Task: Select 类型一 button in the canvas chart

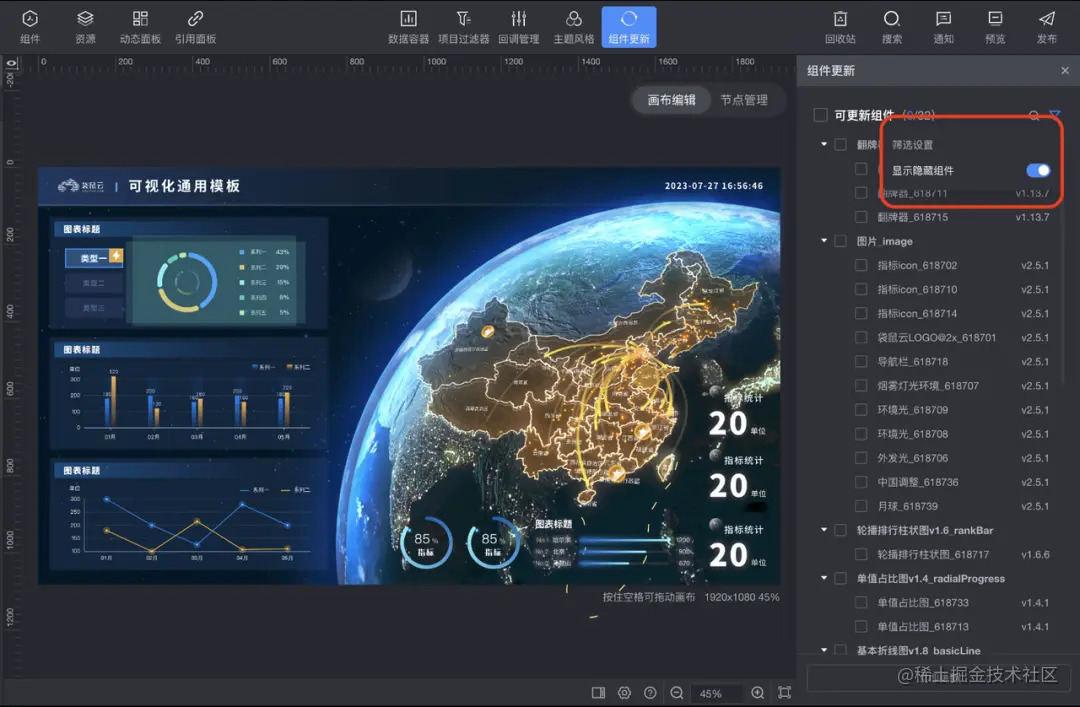Action: pos(94,258)
